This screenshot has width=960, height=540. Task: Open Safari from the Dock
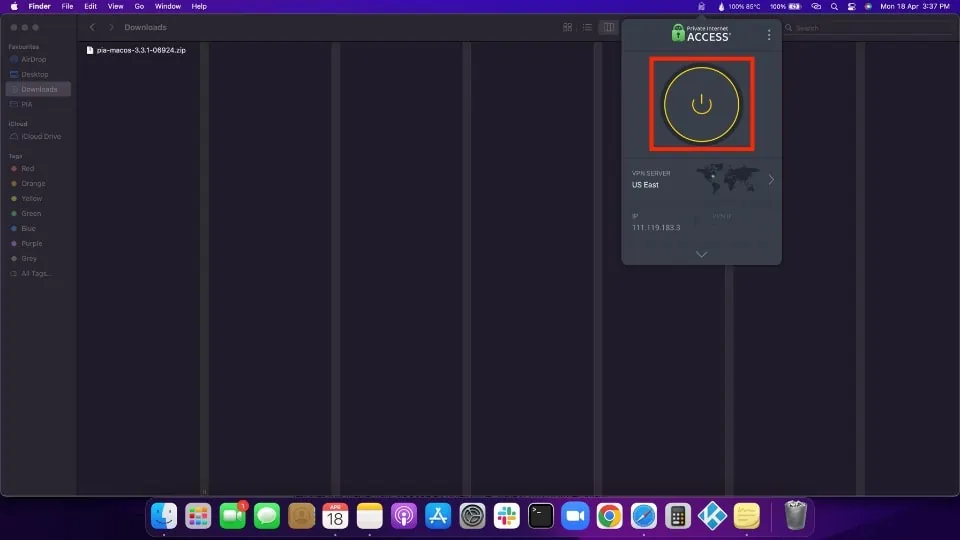[644, 516]
